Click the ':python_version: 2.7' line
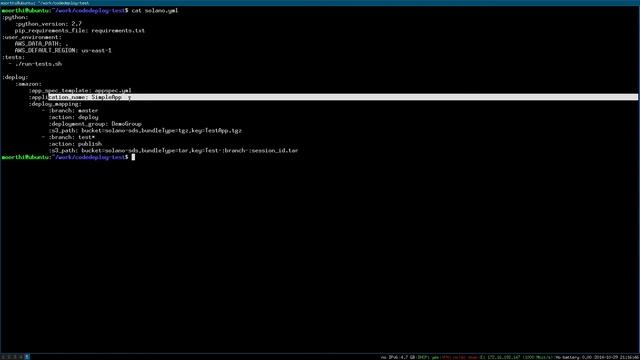 coord(48,24)
